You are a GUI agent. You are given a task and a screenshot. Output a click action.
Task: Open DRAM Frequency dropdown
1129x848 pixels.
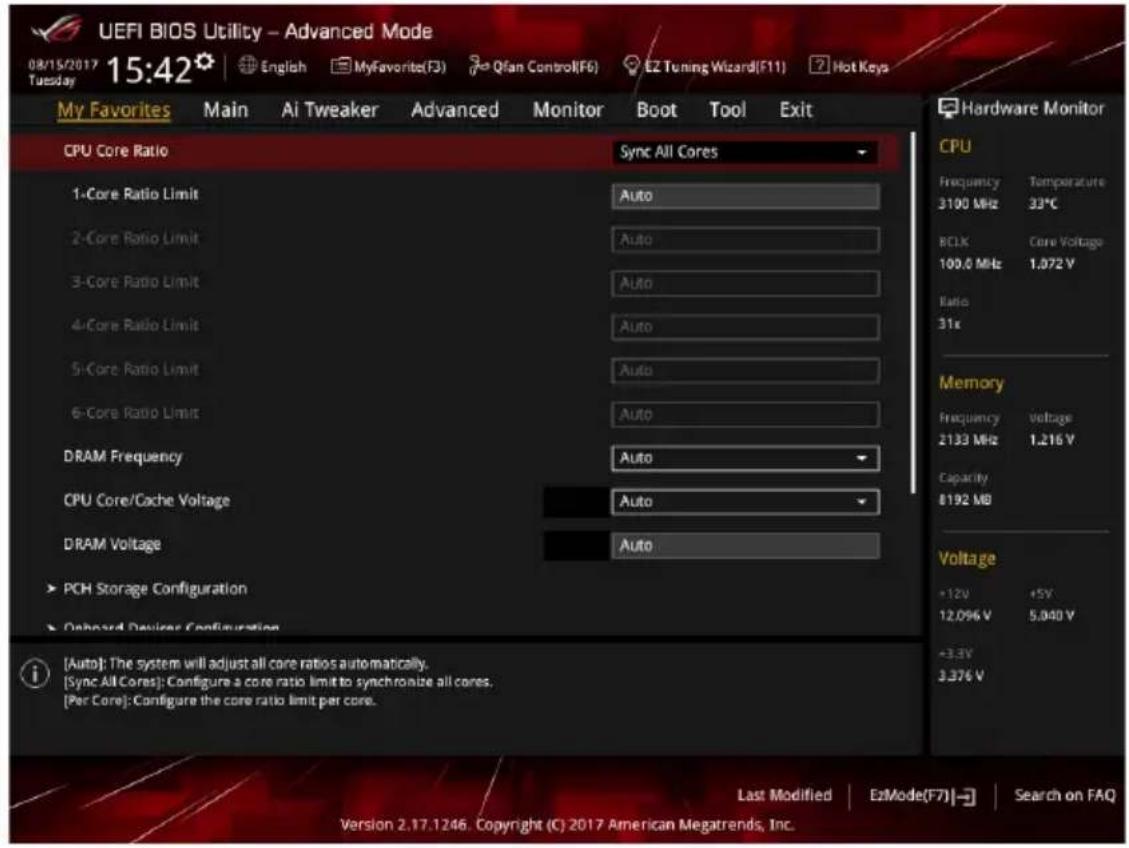745,458
